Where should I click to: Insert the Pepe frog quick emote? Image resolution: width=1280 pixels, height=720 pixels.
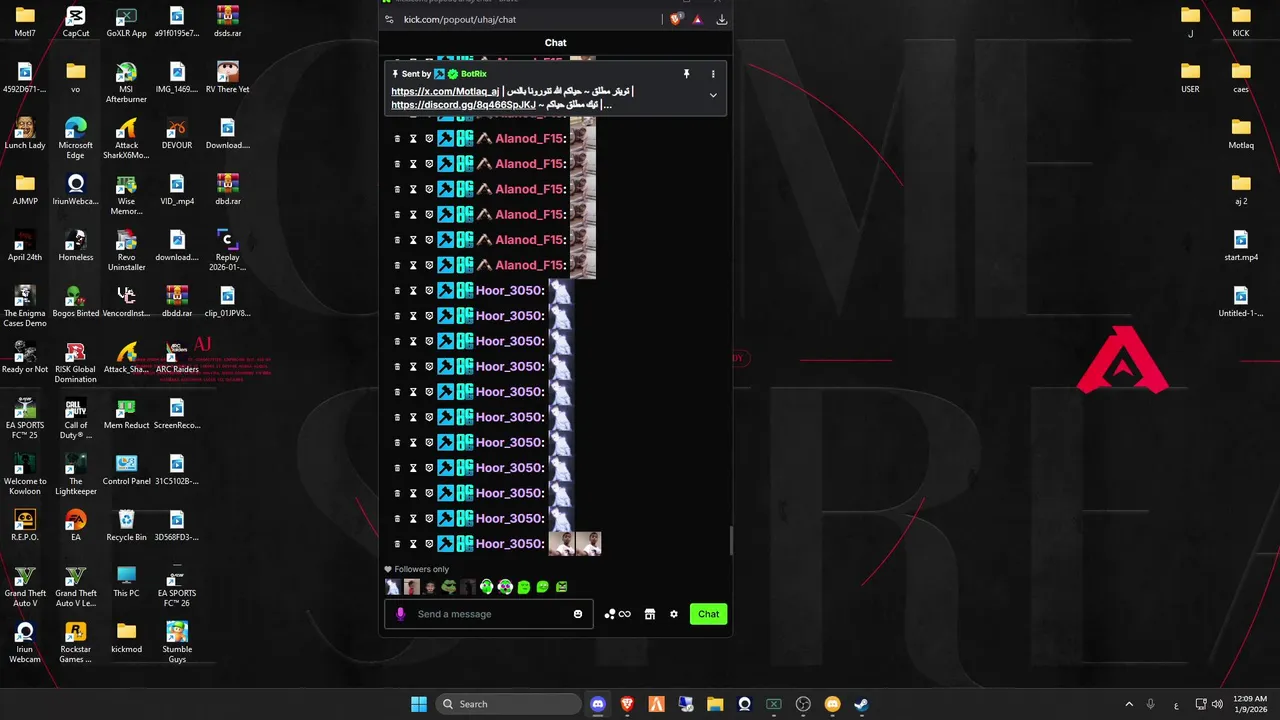(x=449, y=587)
